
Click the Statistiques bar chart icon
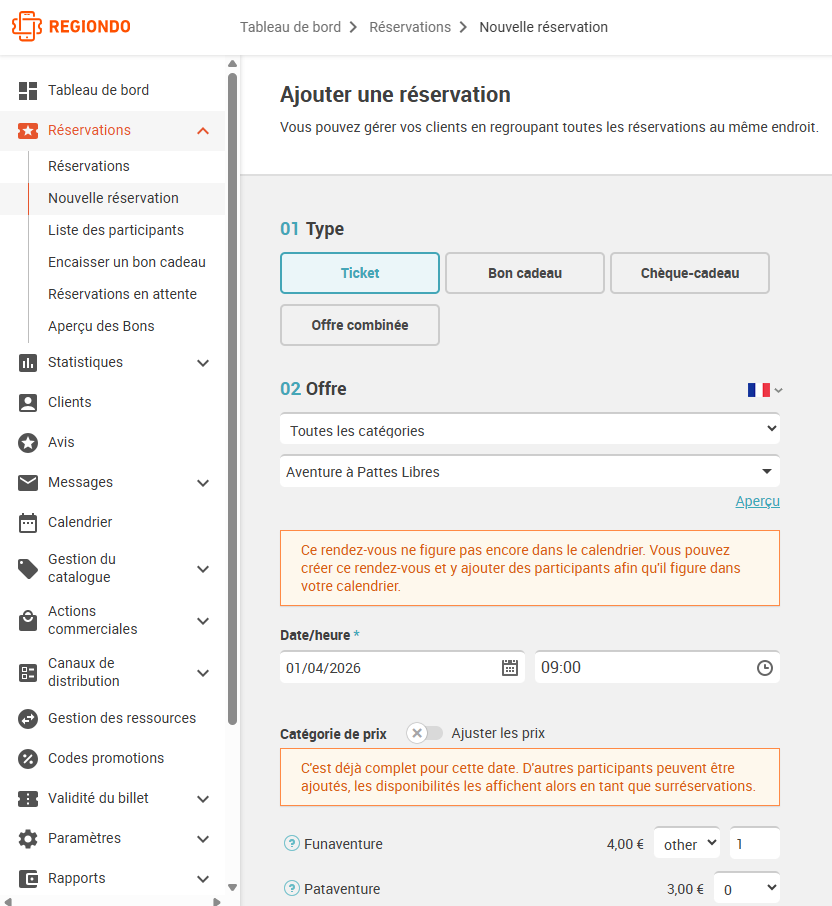pos(28,363)
